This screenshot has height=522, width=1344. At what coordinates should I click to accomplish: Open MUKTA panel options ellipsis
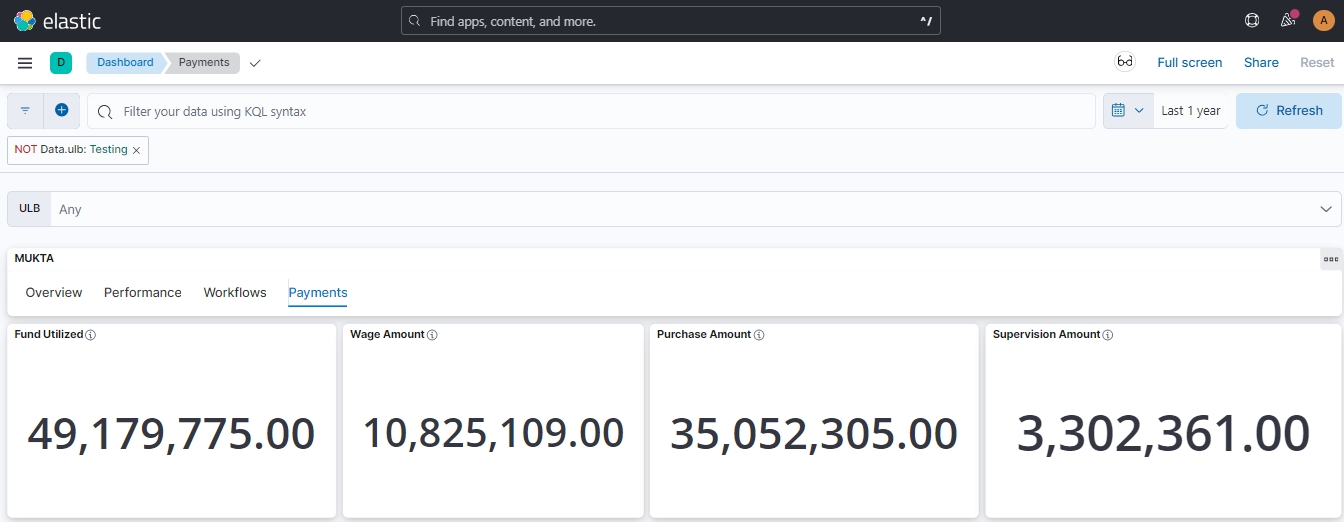[x=1330, y=259]
